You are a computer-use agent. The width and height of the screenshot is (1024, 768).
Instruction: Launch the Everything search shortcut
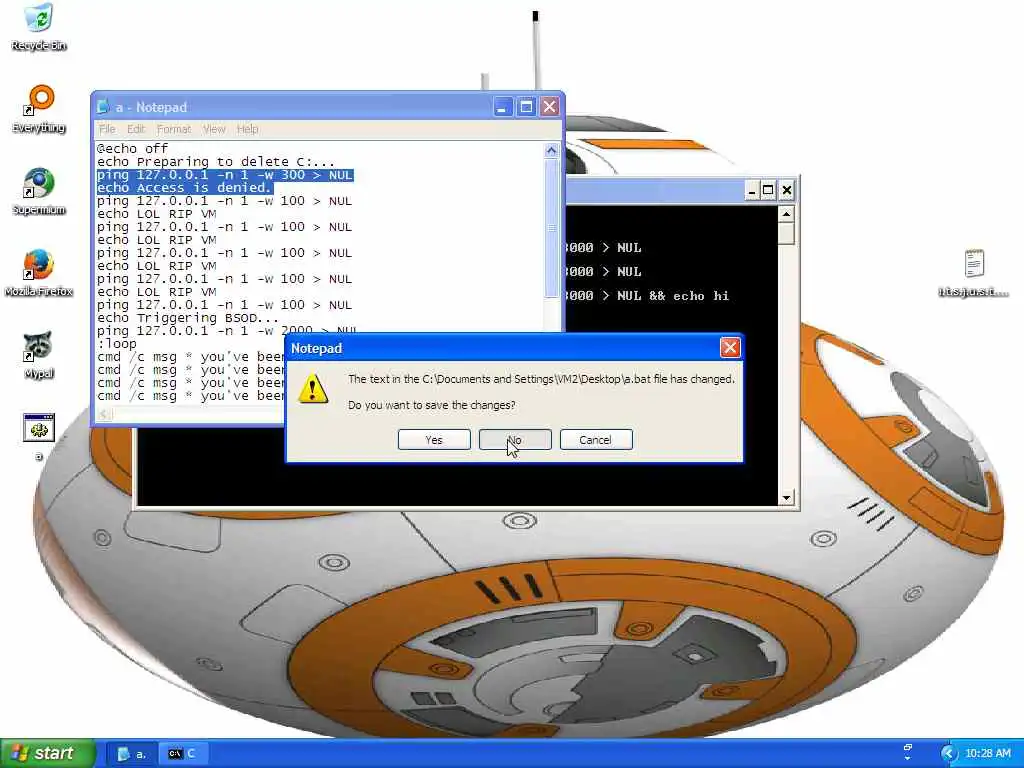39,109
